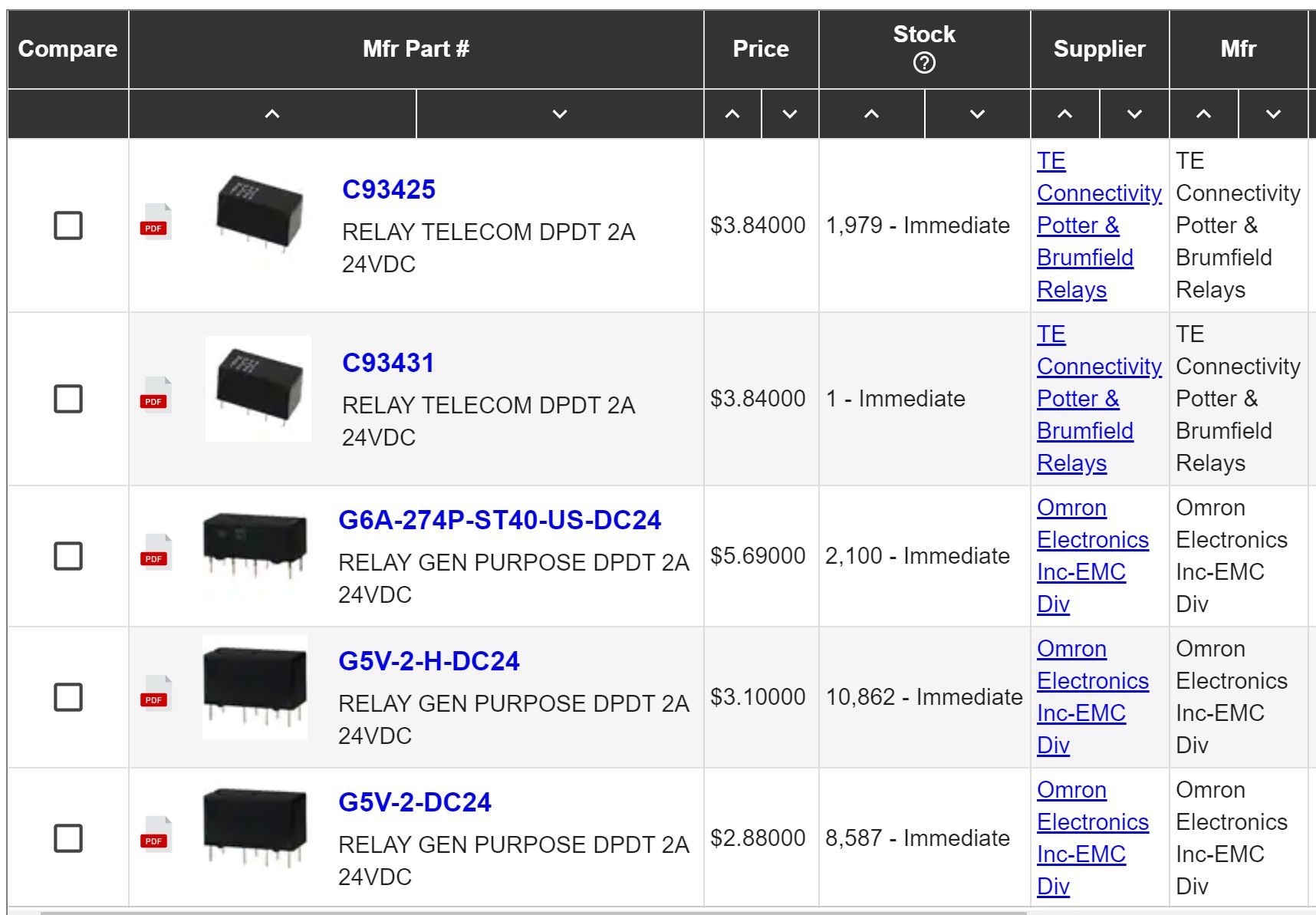Click price $3.84000 for C93425
1316x915 pixels.
point(758,225)
